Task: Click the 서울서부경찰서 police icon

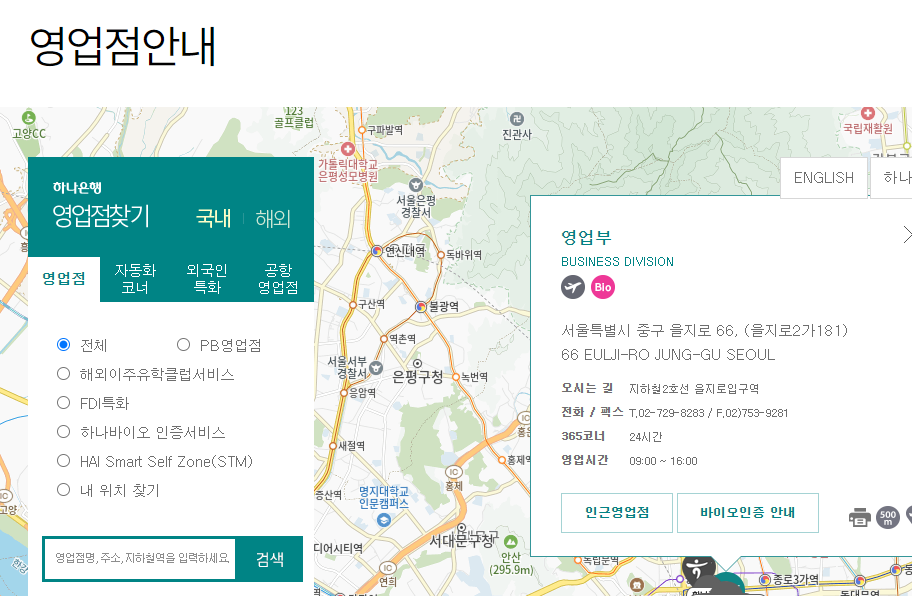Action: [x=376, y=367]
